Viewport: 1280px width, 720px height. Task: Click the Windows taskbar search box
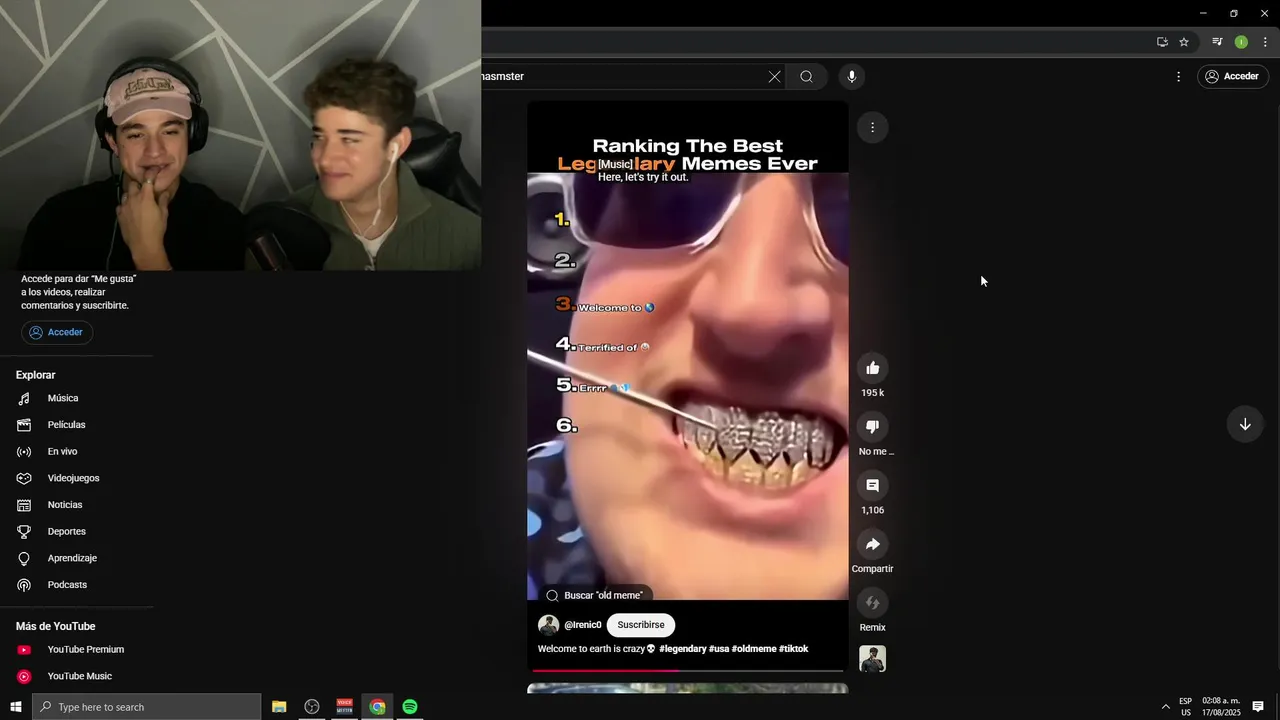[x=147, y=707]
